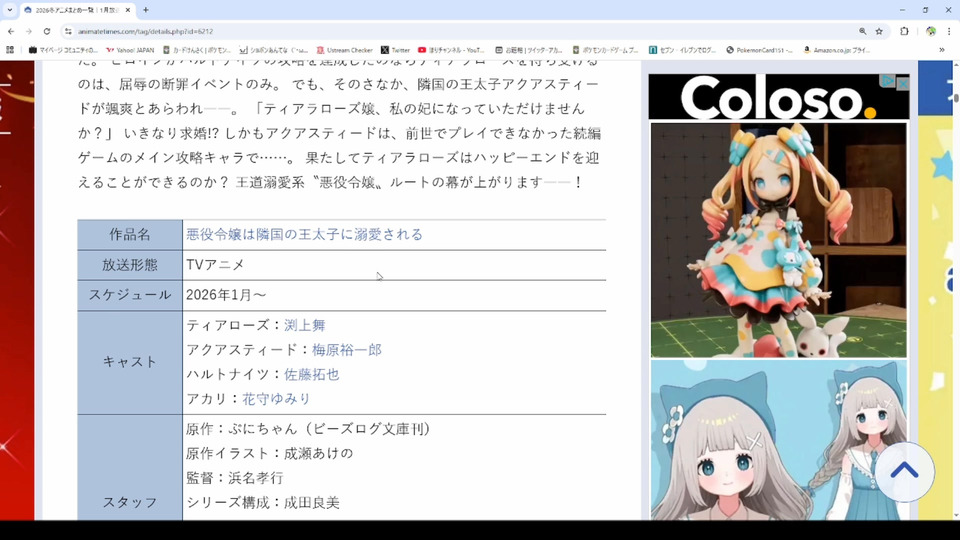Open the Twitter bookmark
960x540 pixels.
tap(396, 50)
